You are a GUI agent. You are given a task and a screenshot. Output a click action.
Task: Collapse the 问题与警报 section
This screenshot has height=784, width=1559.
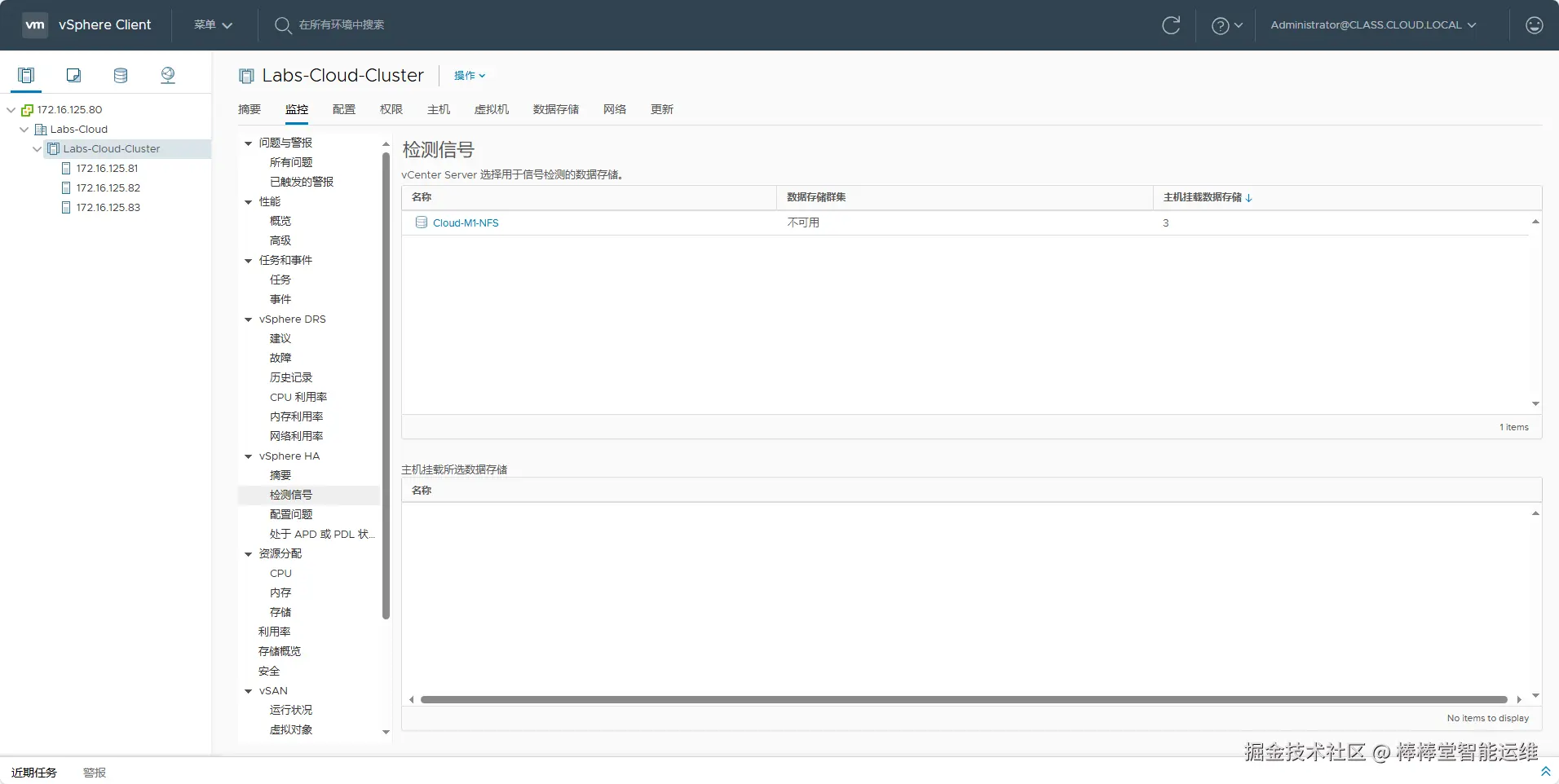click(249, 143)
